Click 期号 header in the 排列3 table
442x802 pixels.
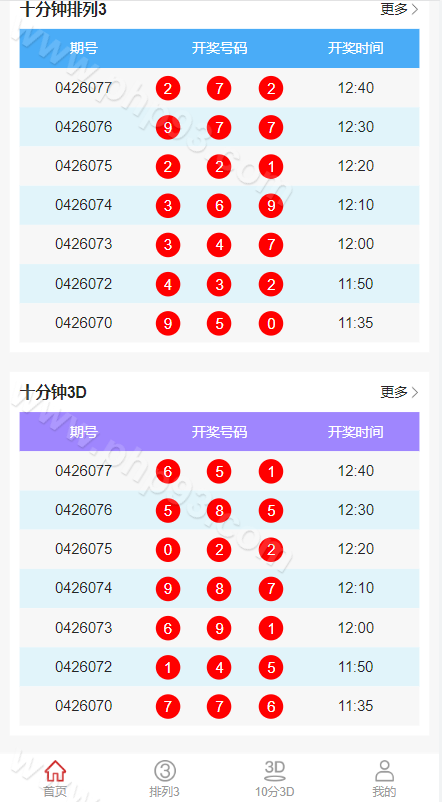[x=83, y=49]
